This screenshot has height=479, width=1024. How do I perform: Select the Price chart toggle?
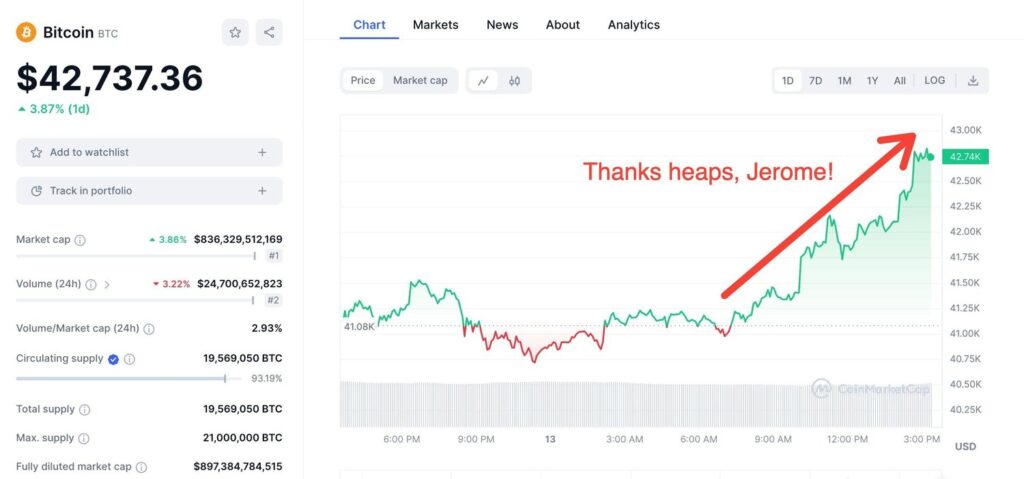363,81
